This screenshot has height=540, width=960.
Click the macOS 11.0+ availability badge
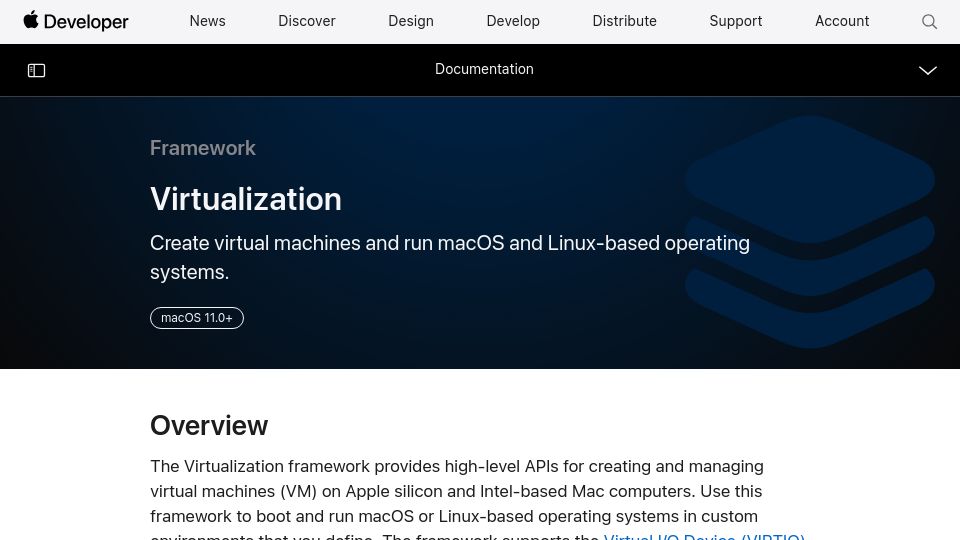pos(197,318)
